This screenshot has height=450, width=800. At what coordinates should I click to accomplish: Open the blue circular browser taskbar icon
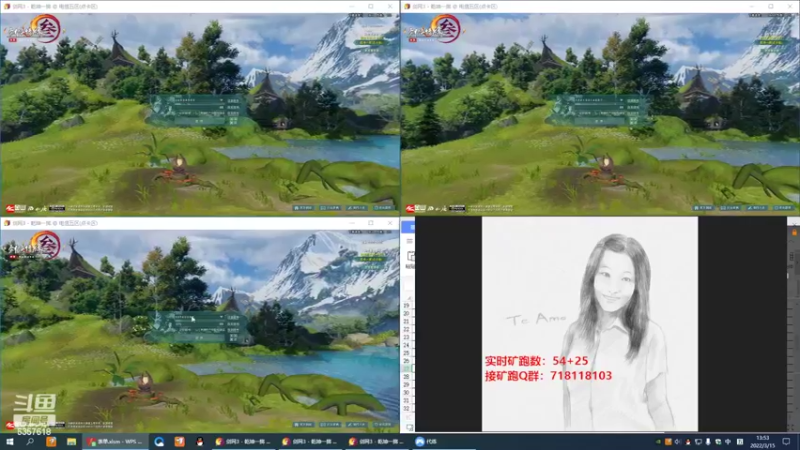(x=159, y=442)
